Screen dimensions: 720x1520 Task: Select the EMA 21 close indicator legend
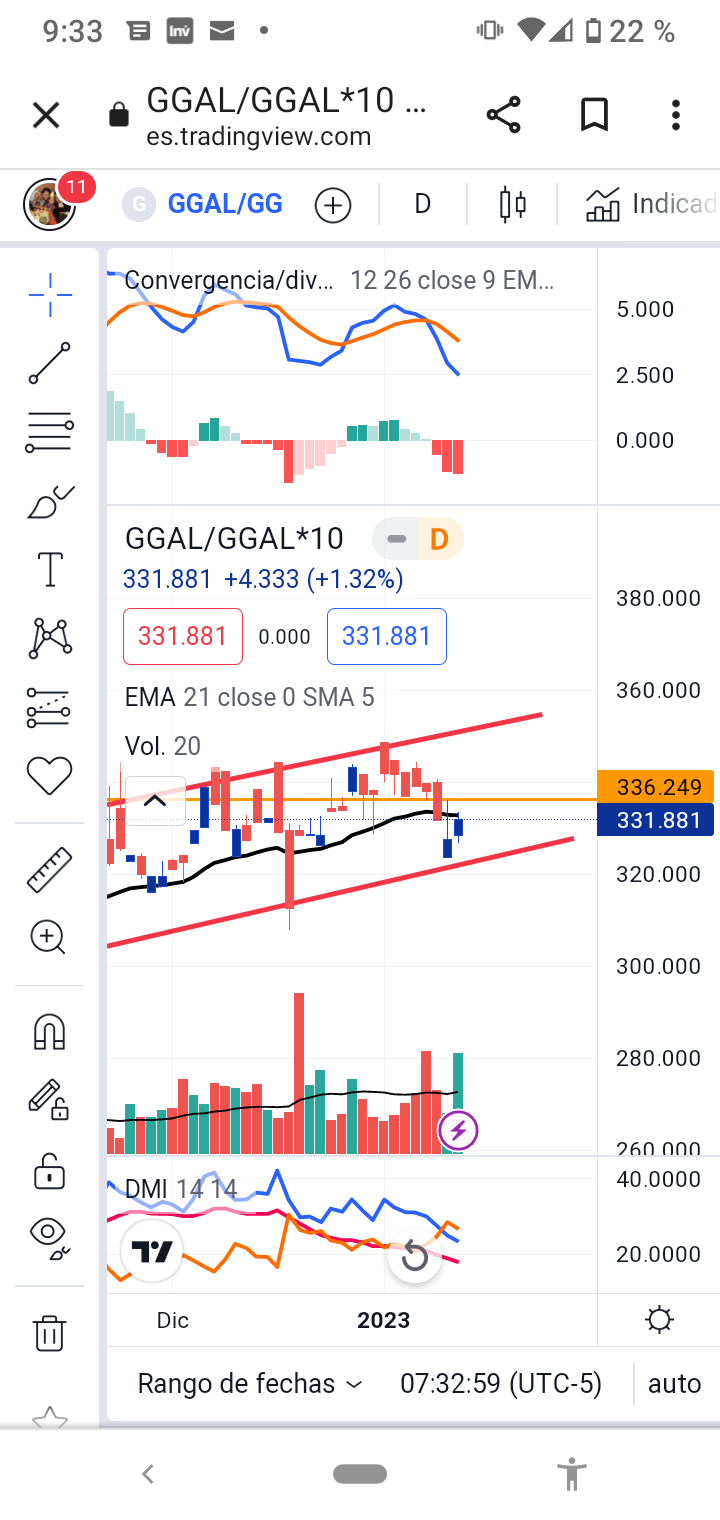250,697
